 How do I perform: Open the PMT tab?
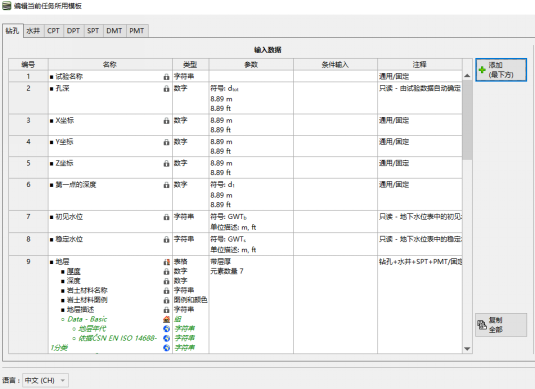click(137, 31)
